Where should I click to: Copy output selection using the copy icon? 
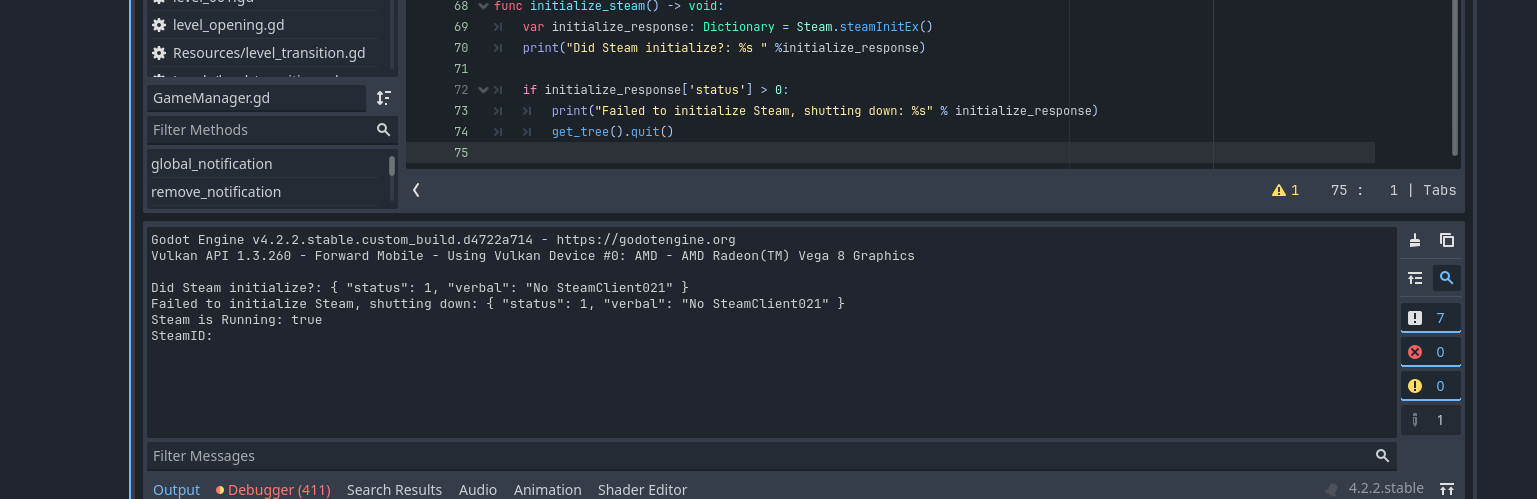pos(1446,240)
